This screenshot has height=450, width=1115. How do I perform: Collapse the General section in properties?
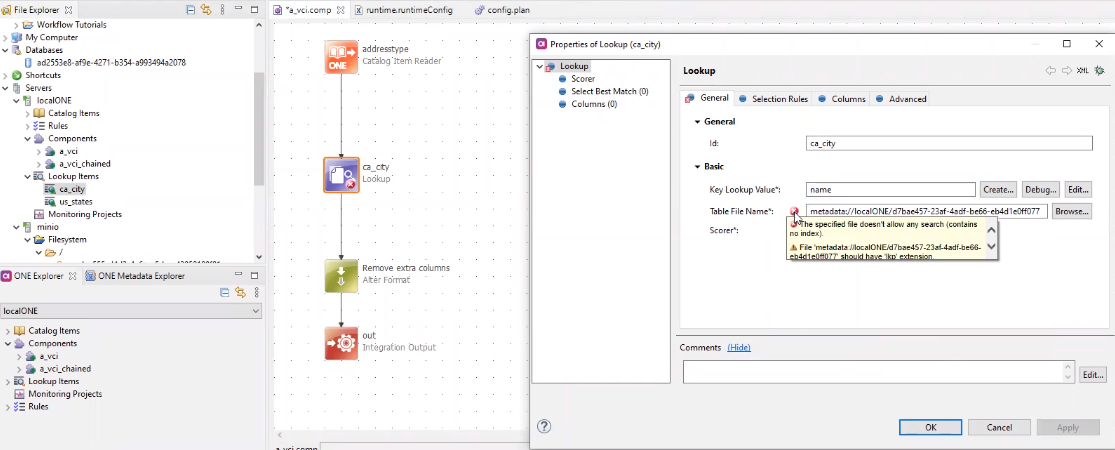pos(698,121)
